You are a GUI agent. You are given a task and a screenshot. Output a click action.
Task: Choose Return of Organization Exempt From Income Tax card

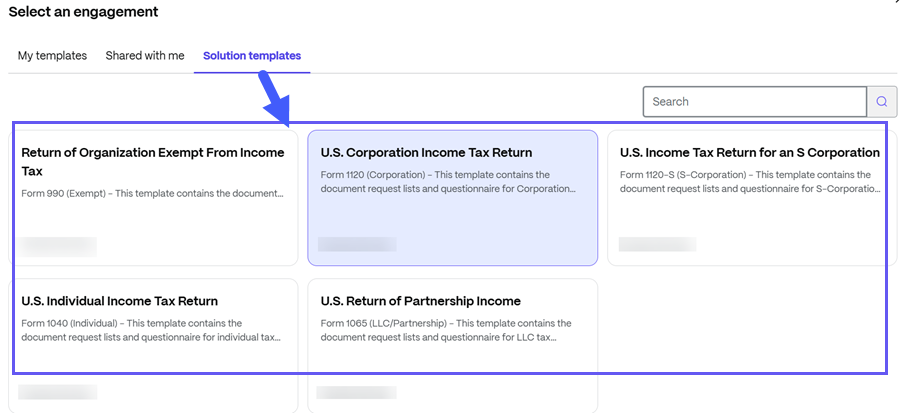[x=153, y=198]
